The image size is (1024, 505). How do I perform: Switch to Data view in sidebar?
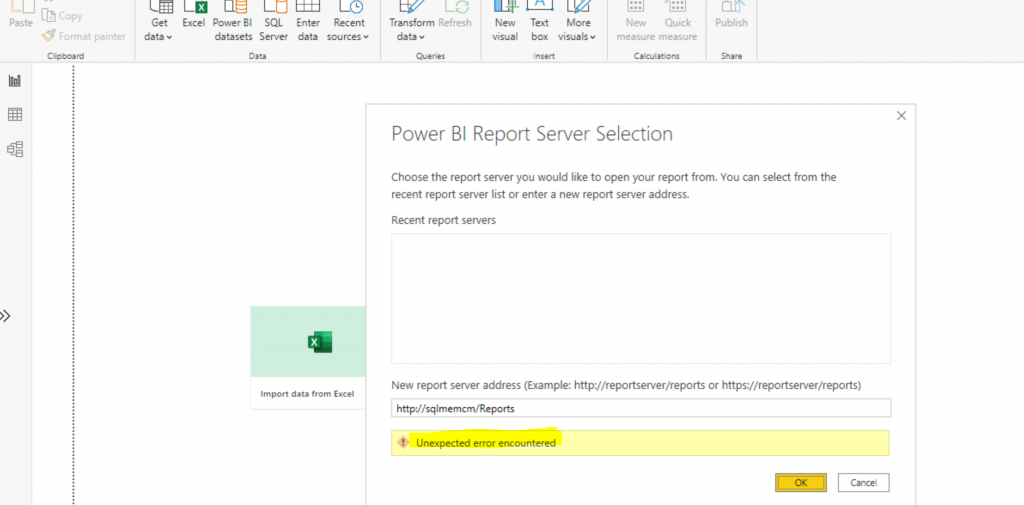click(x=15, y=115)
